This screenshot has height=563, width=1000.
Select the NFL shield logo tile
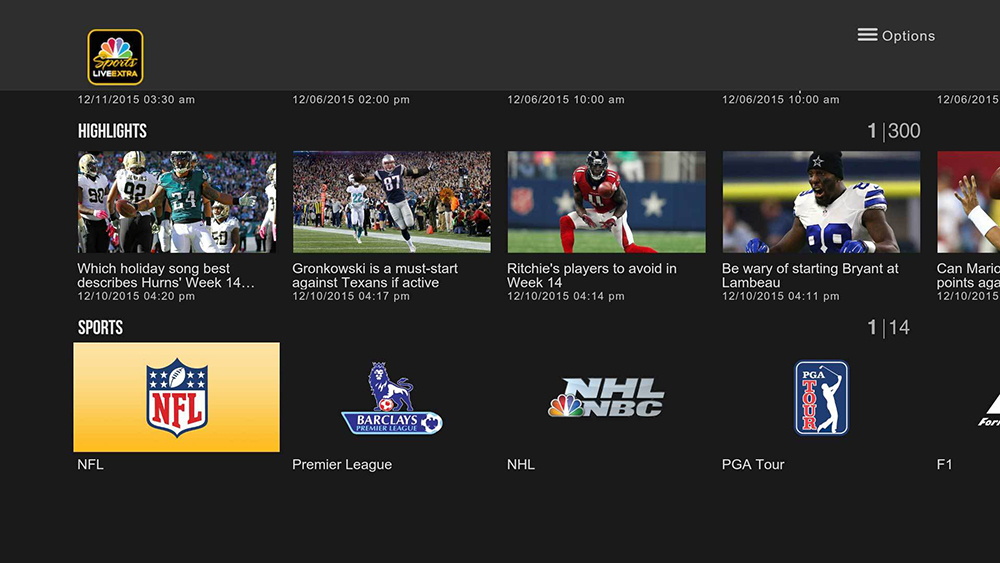(x=177, y=397)
